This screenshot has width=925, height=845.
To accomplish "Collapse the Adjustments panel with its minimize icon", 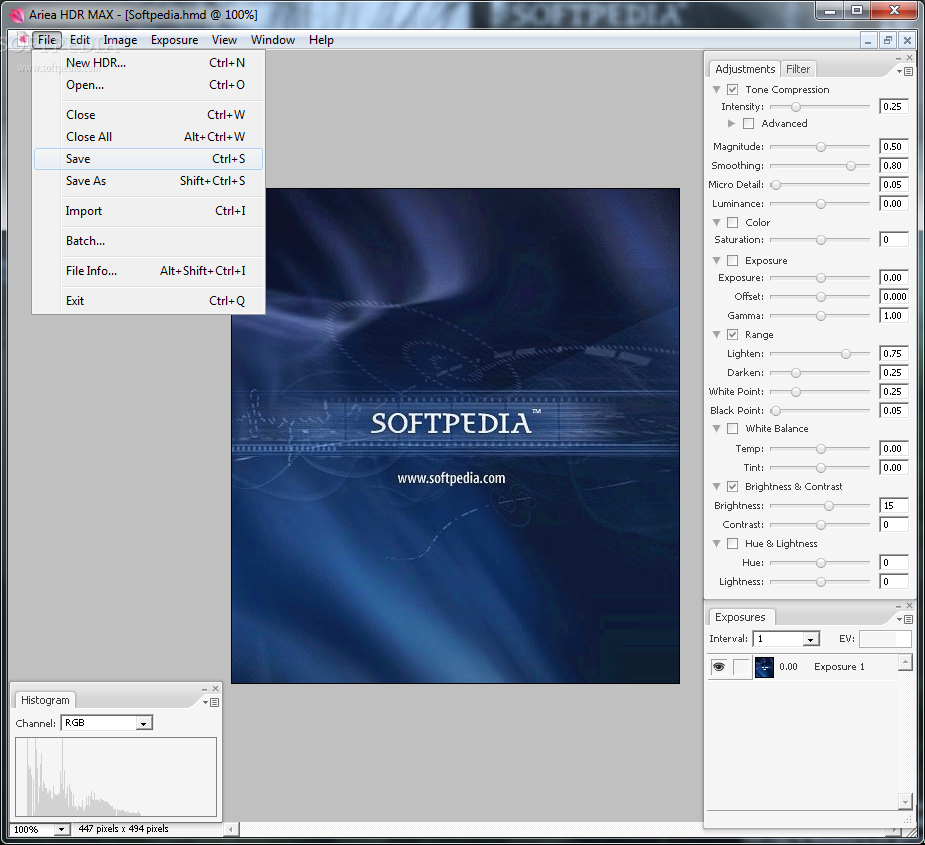I will click(x=898, y=58).
